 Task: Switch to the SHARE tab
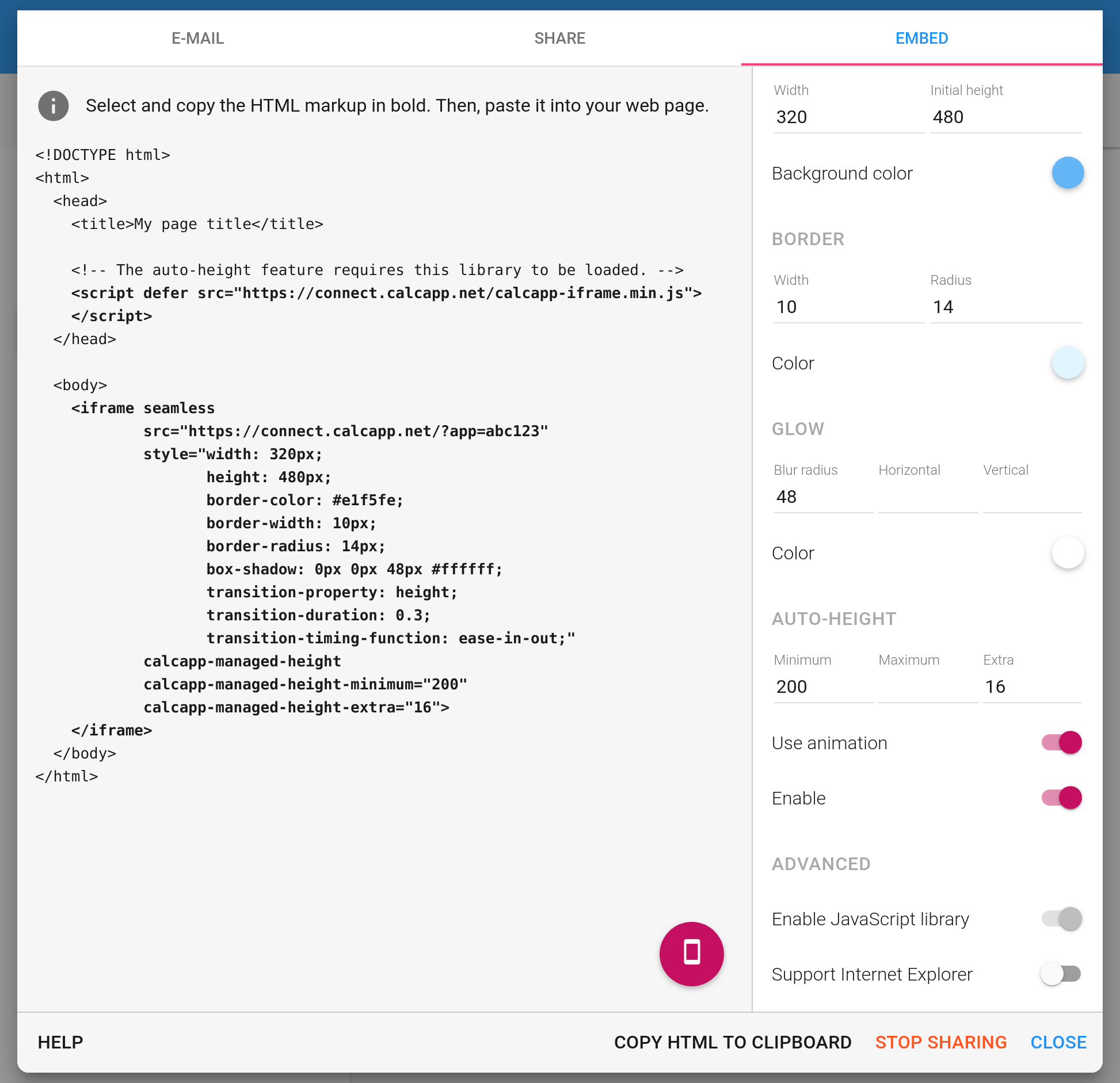tap(559, 38)
